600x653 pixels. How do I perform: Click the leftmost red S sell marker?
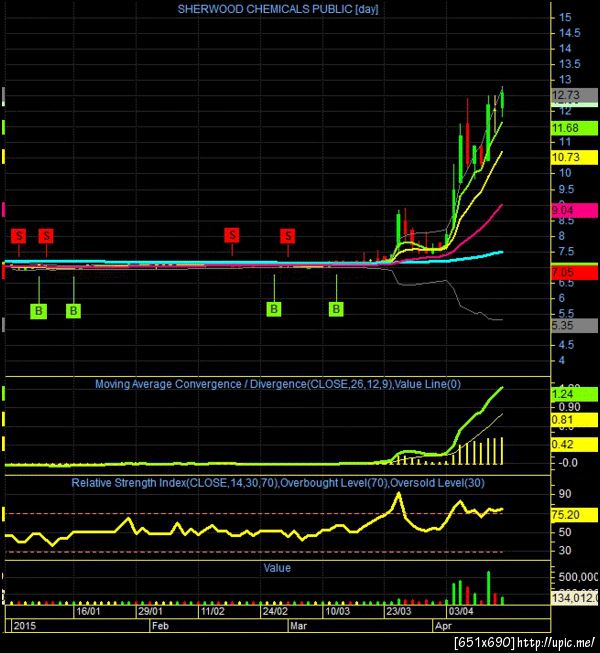[x=19, y=236]
